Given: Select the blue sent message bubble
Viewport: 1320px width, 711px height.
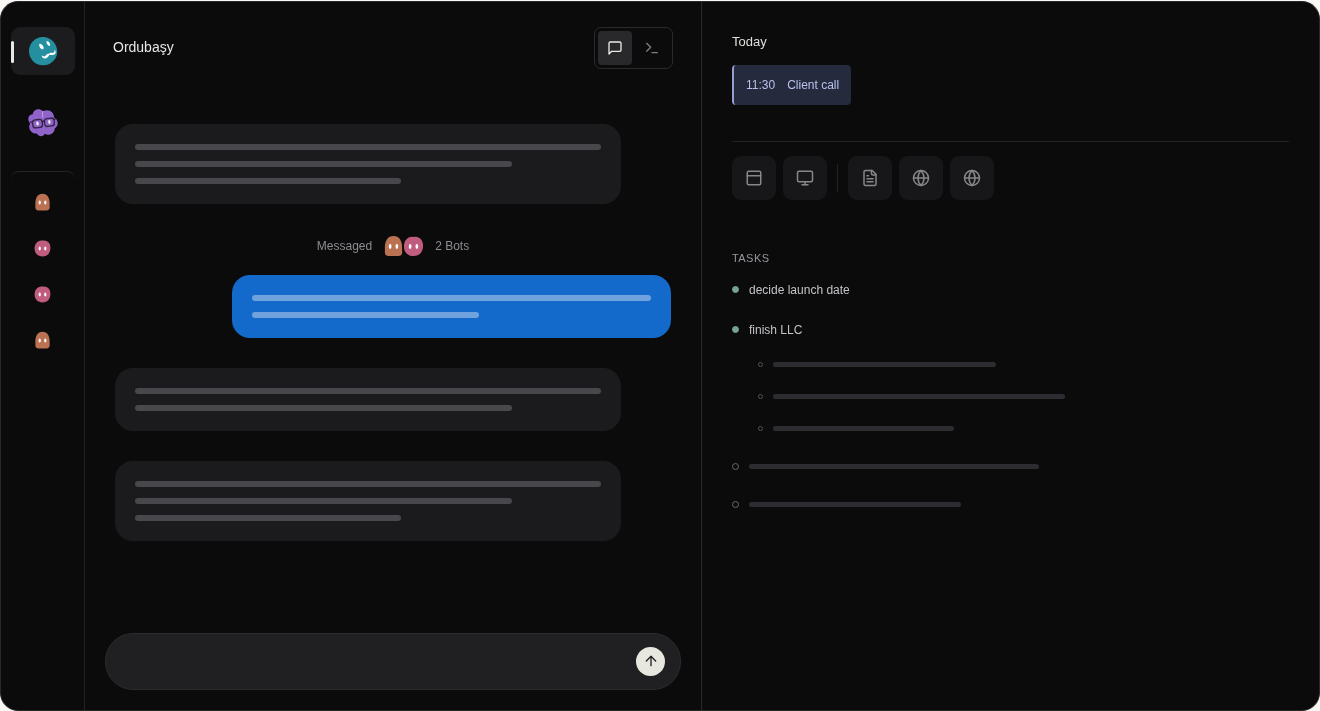Looking at the screenshot, I should tap(451, 306).
